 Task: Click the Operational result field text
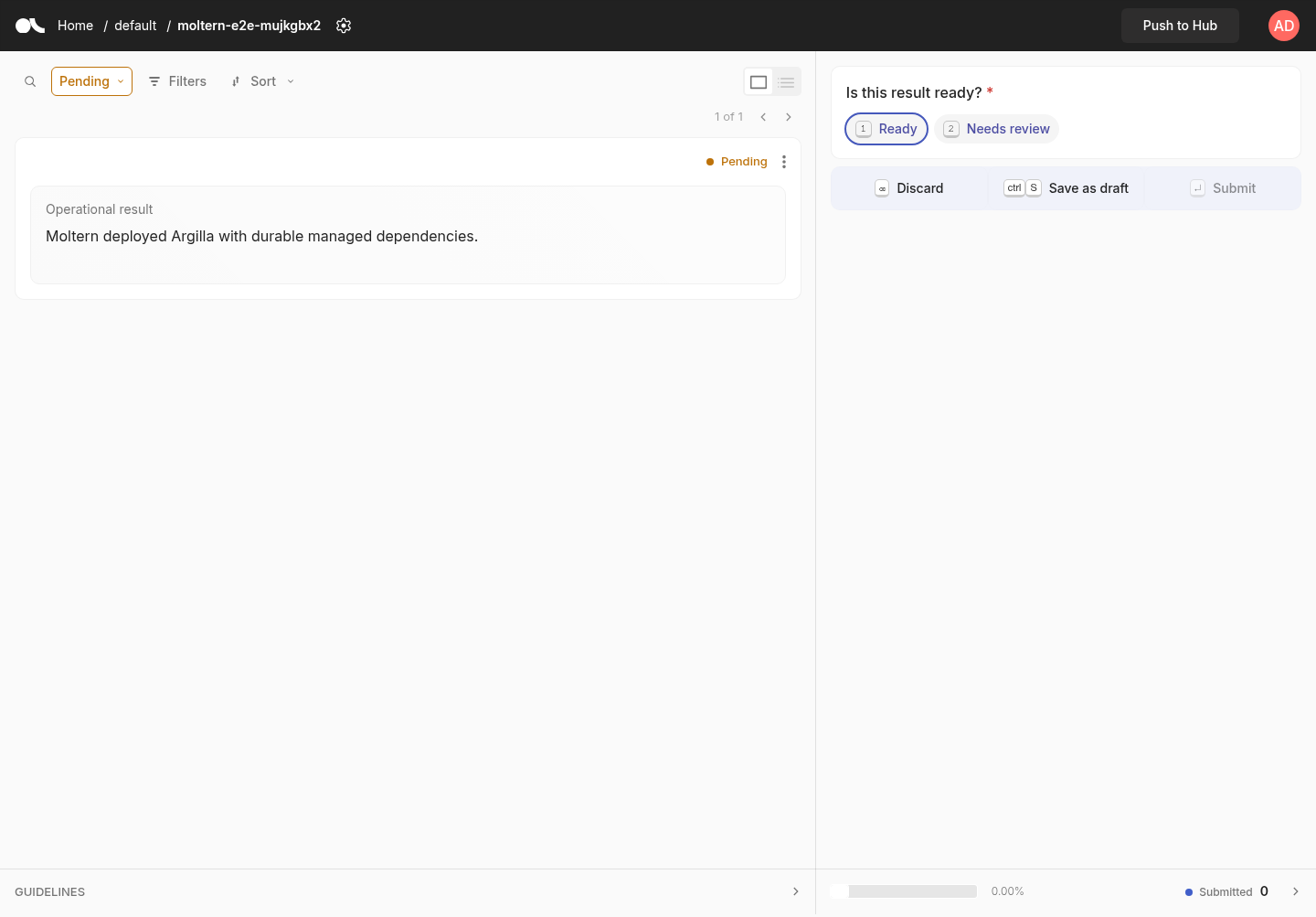tap(261, 236)
